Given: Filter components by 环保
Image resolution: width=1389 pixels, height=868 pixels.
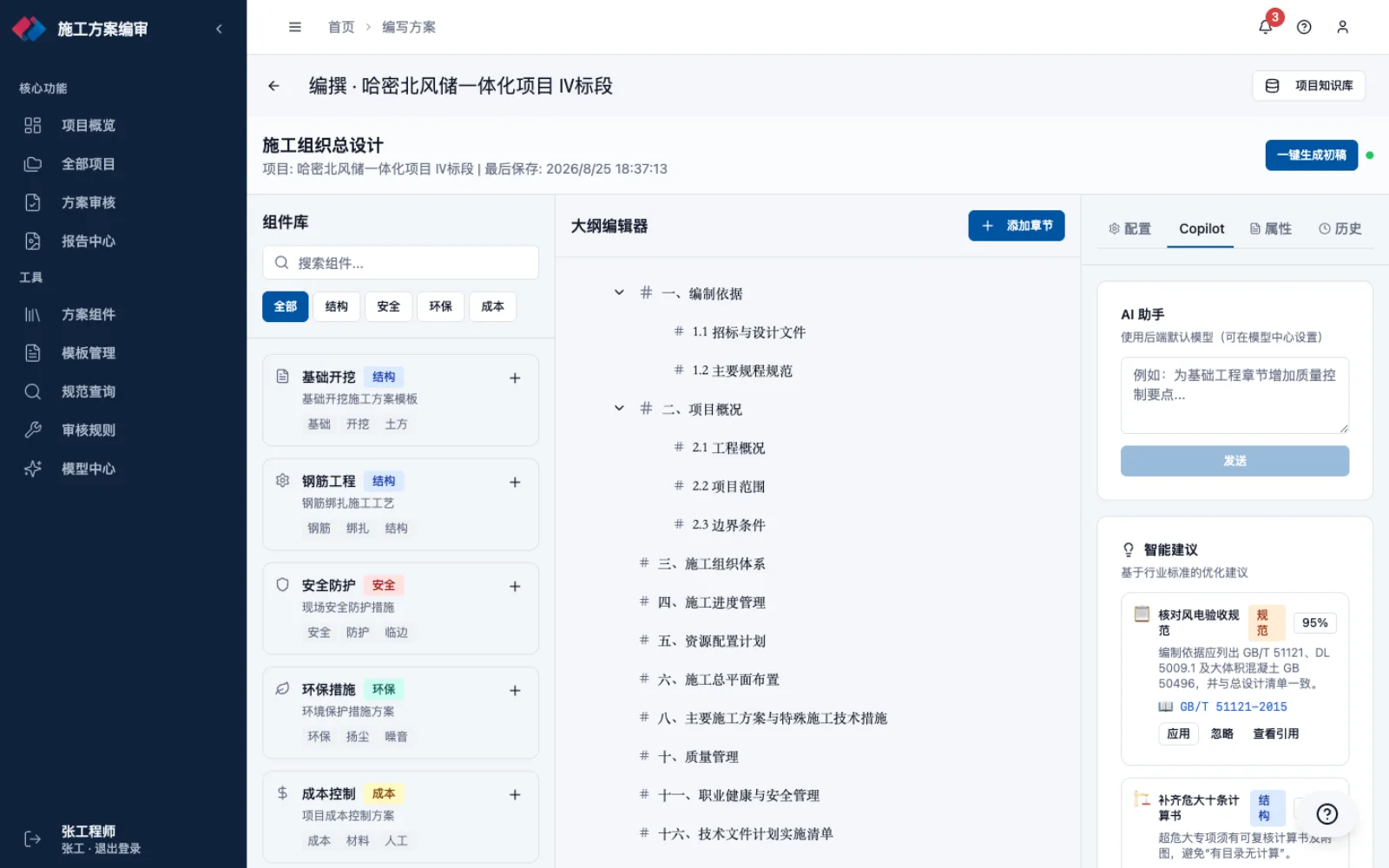Looking at the screenshot, I should [x=441, y=306].
